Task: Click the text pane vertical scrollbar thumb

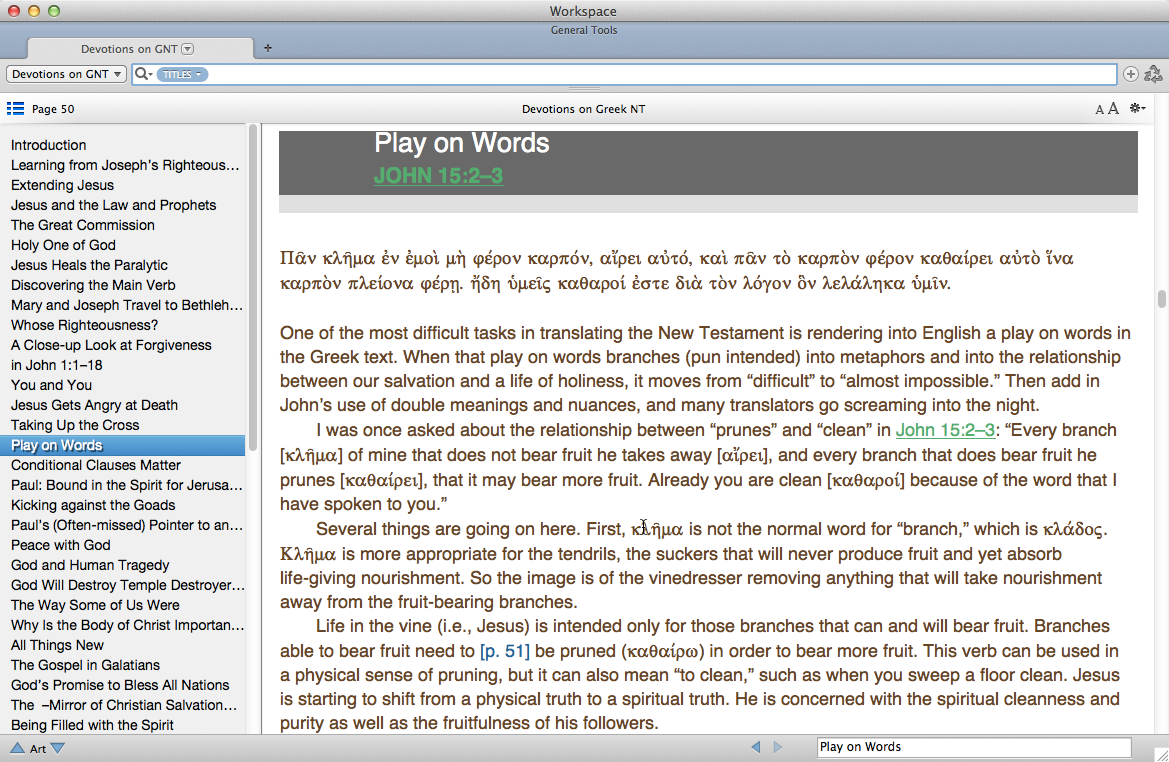Action: pyautogui.click(x=1161, y=298)
